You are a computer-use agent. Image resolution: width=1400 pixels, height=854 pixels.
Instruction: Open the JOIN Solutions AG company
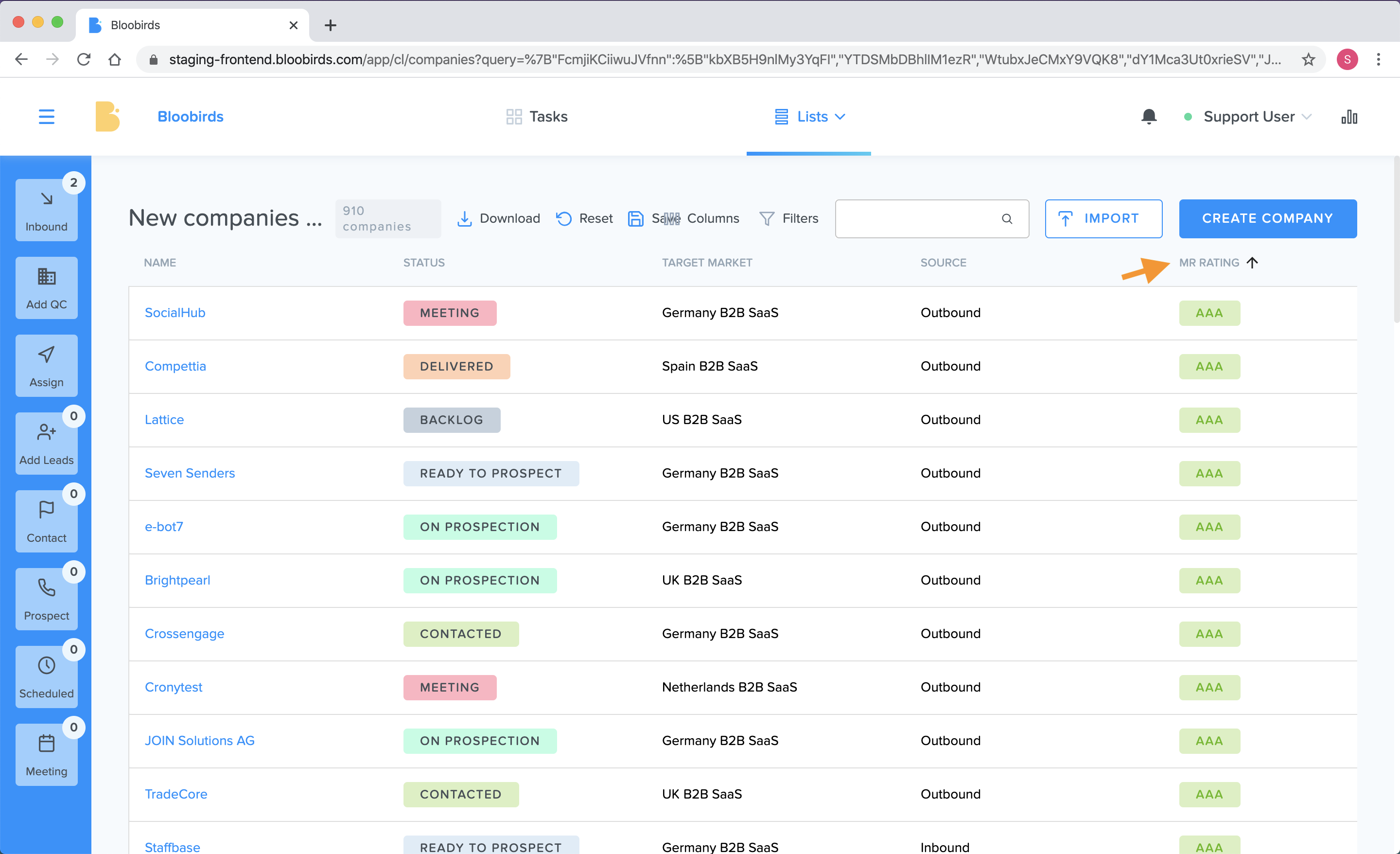pyautogui.click(x=199, y=740)
